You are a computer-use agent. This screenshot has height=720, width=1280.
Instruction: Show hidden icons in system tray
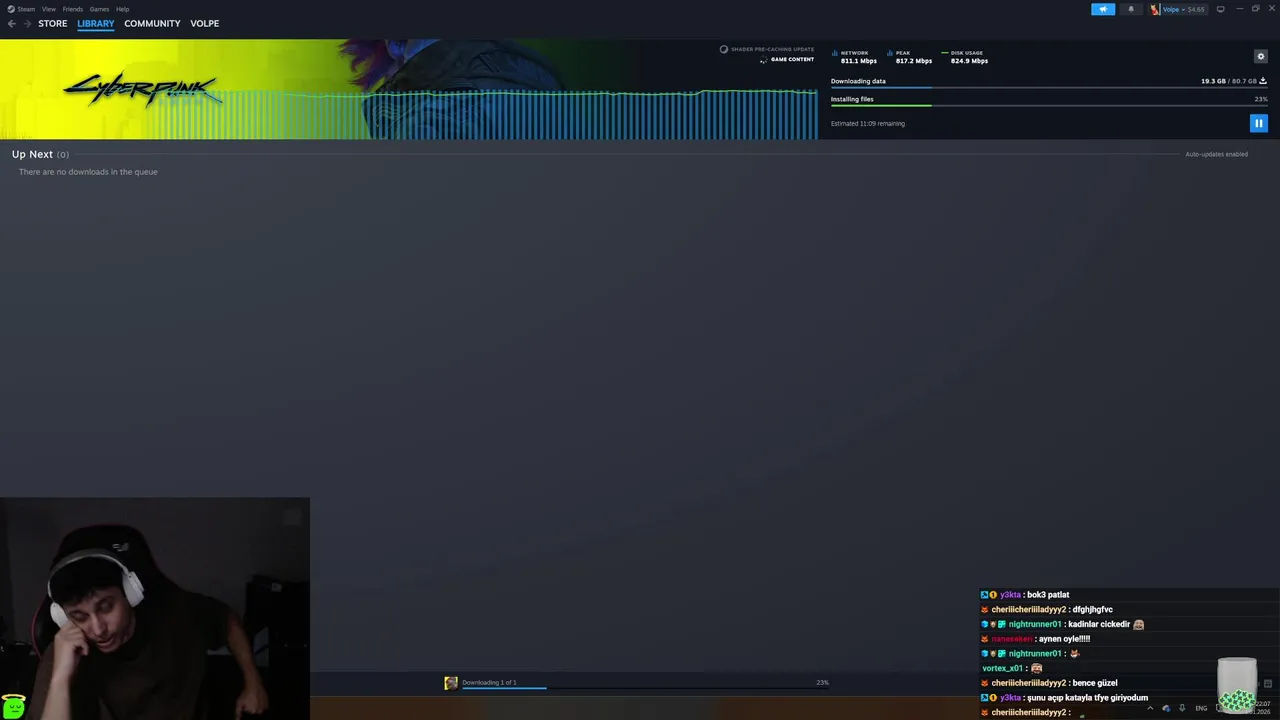point(1150,708)
